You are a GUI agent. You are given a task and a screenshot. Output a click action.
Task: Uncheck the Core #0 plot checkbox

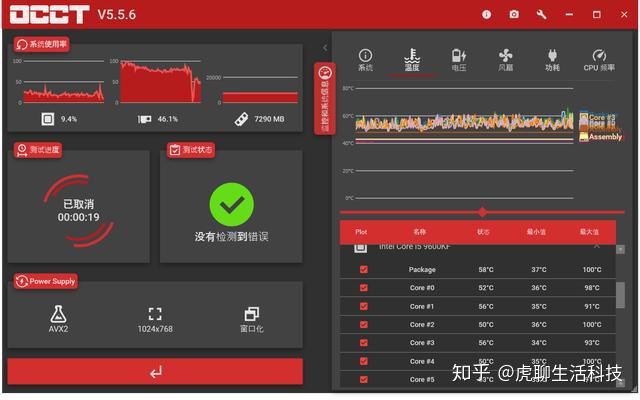coord(364,288)
